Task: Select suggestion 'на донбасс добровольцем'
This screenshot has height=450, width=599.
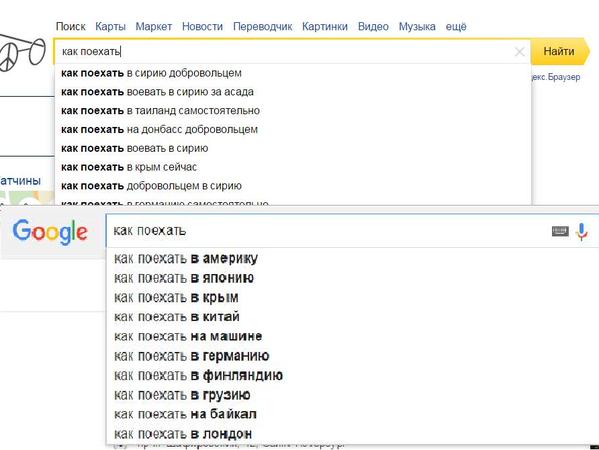Action: [x=293, y=129]
